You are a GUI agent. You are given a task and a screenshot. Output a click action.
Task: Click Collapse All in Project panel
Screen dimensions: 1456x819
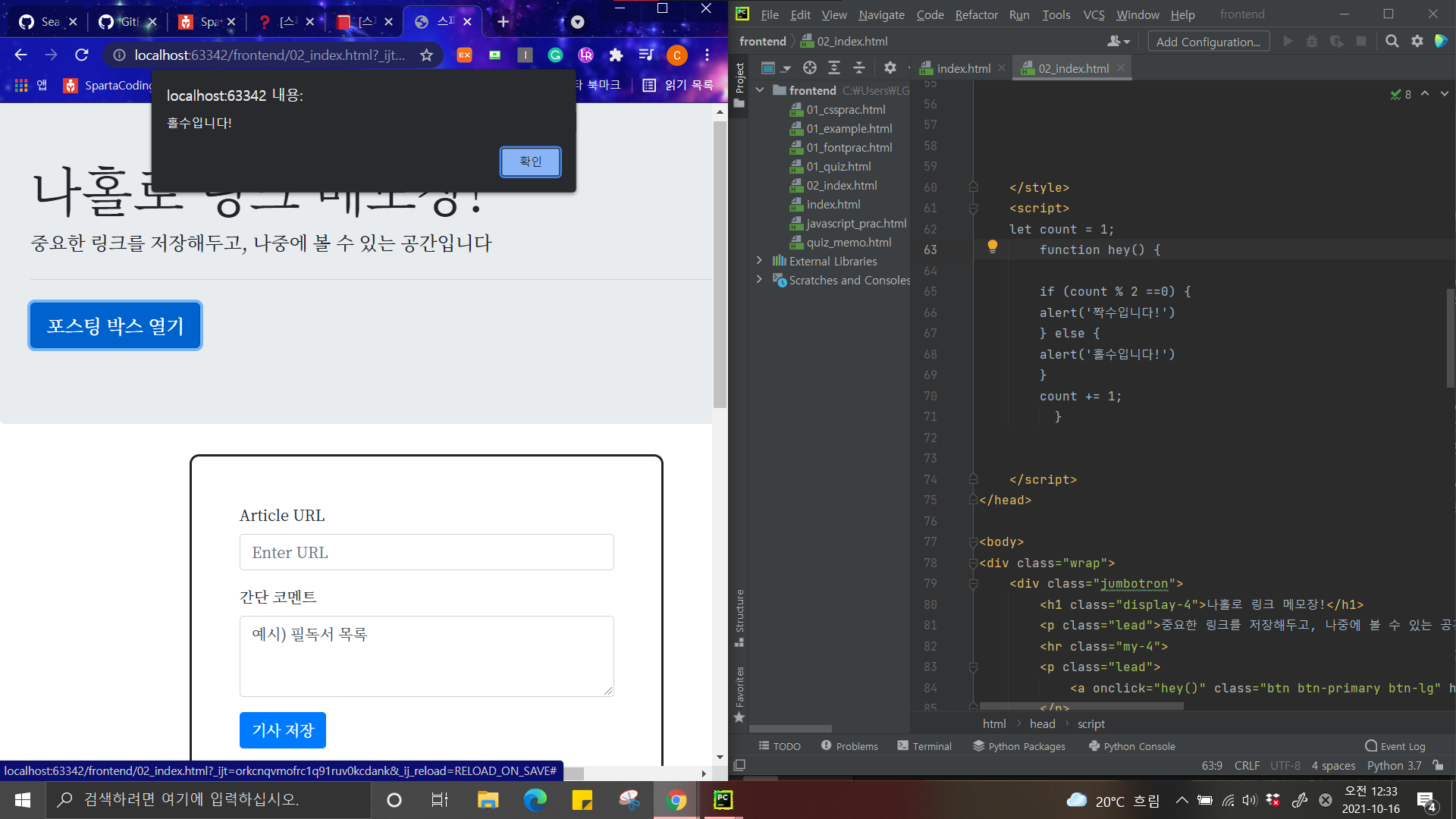(859, 68)
